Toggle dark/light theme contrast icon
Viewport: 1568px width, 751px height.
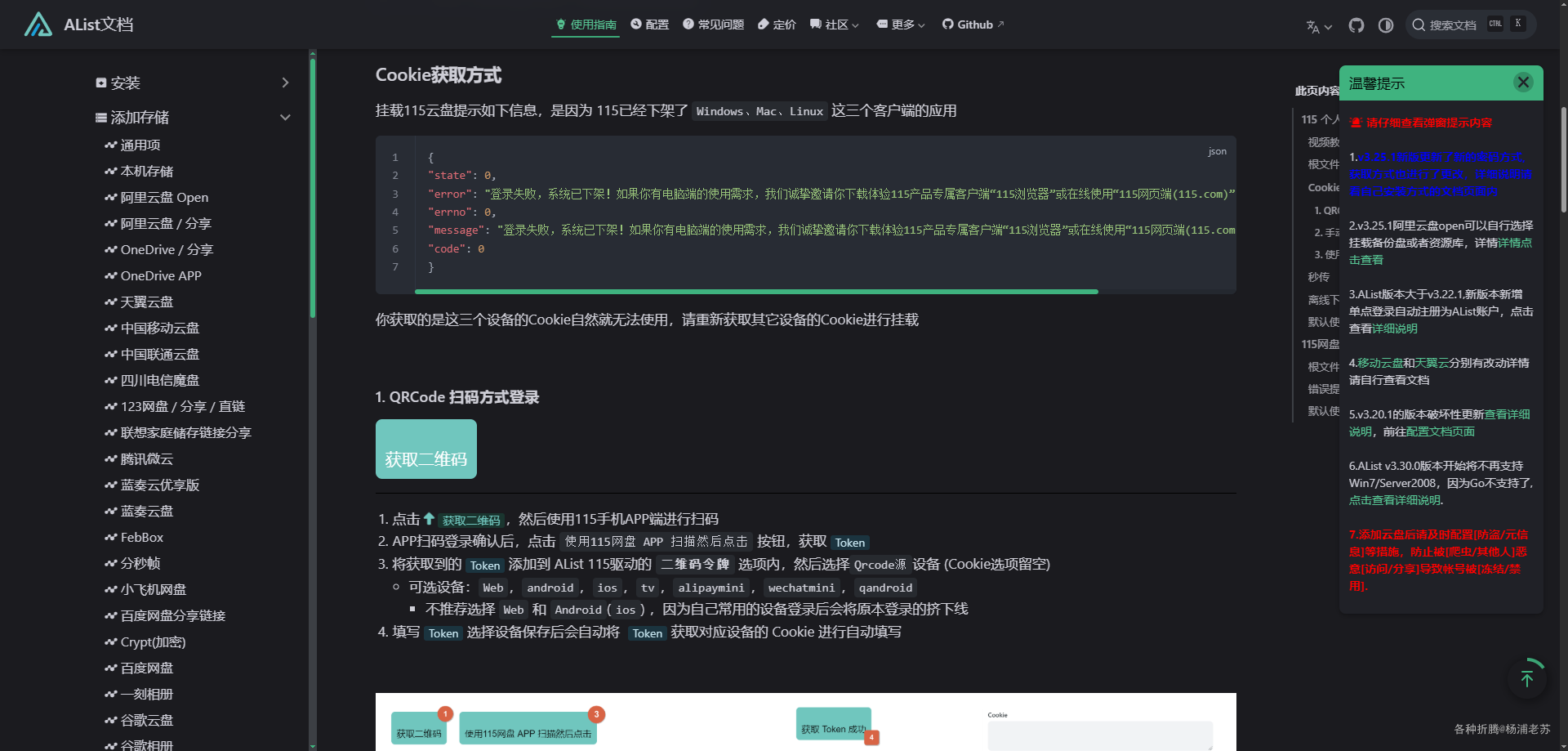point(1386,25)
